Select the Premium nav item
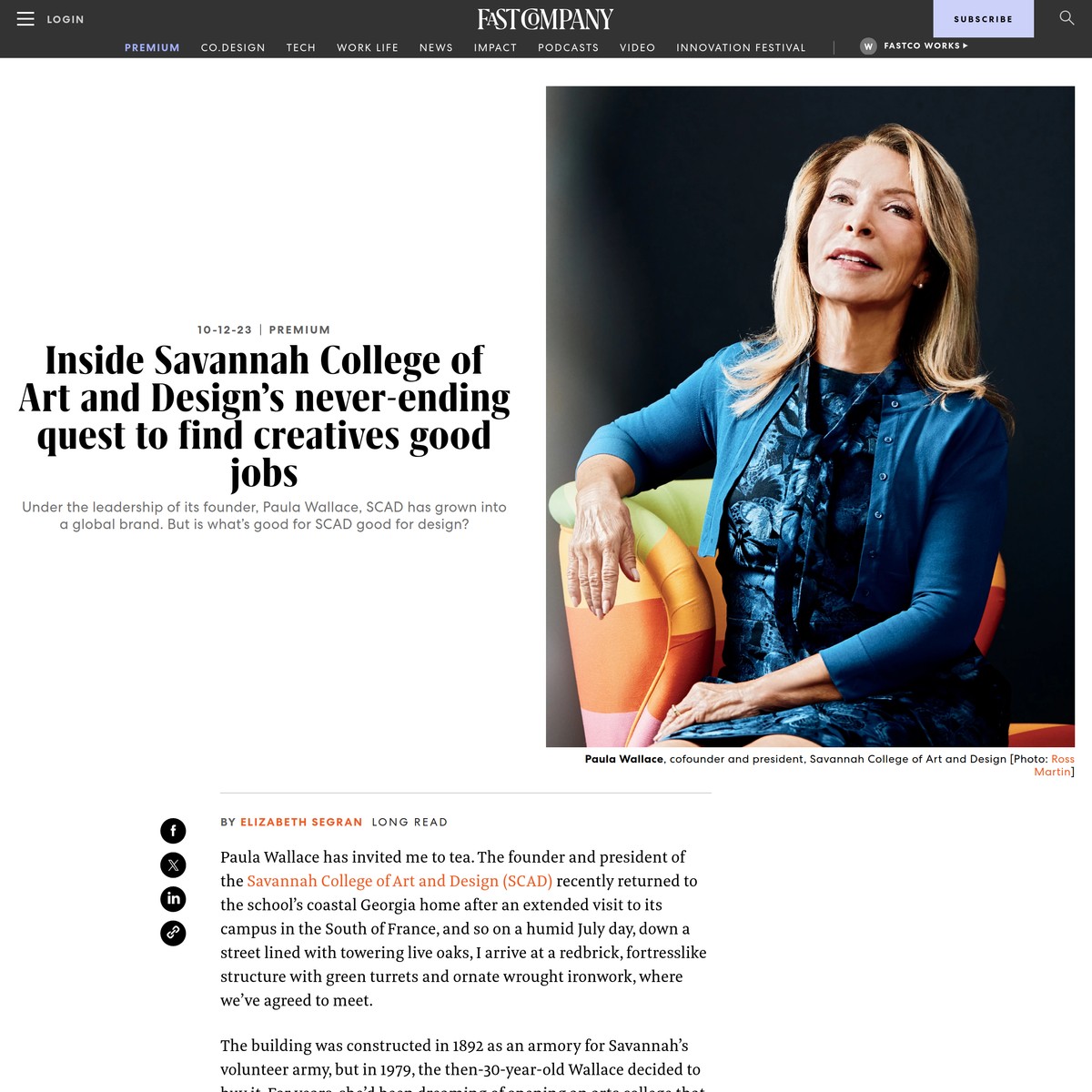Screen dimensions: 1092x1092 [152, 47]
